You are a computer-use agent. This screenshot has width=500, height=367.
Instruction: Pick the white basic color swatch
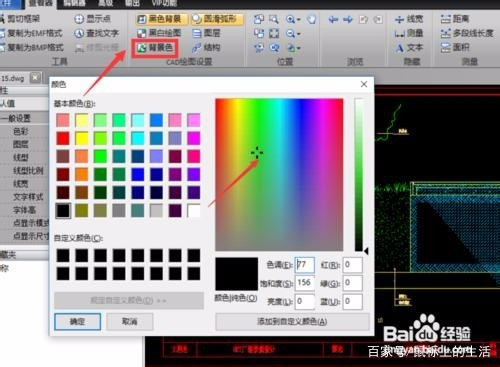coord(194,210)
